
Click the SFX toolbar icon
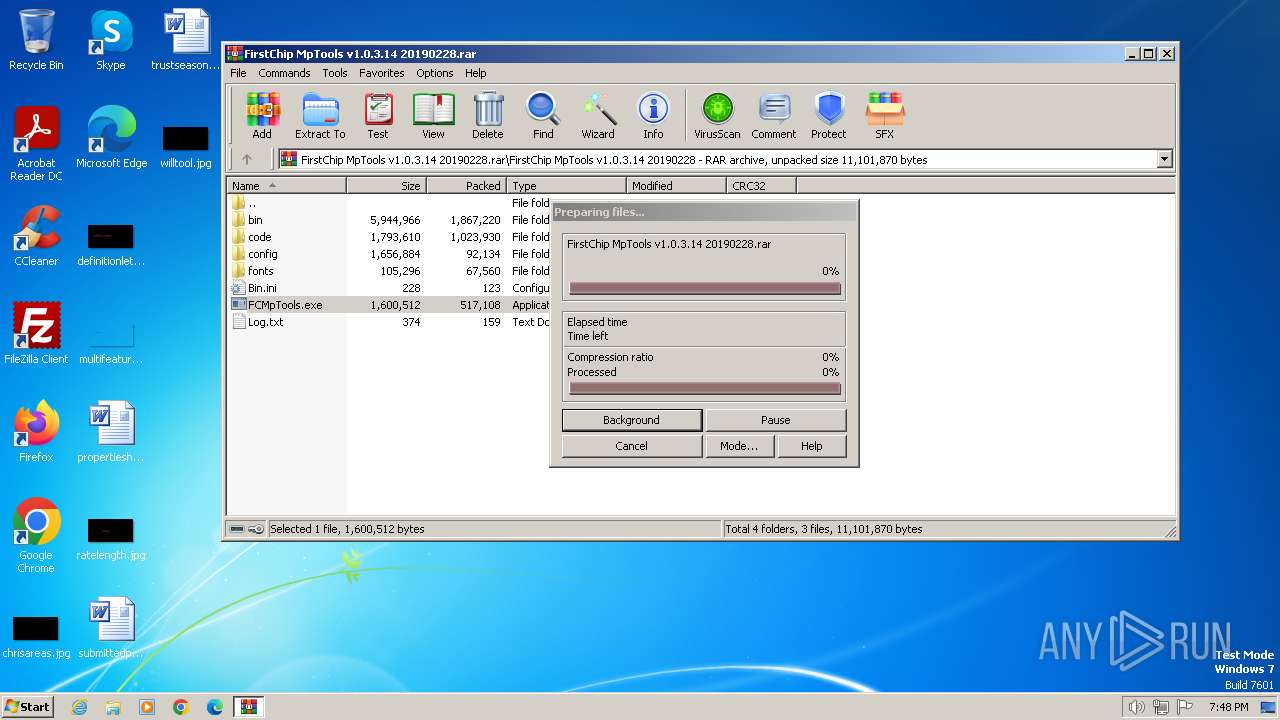(x=885, y=116)
